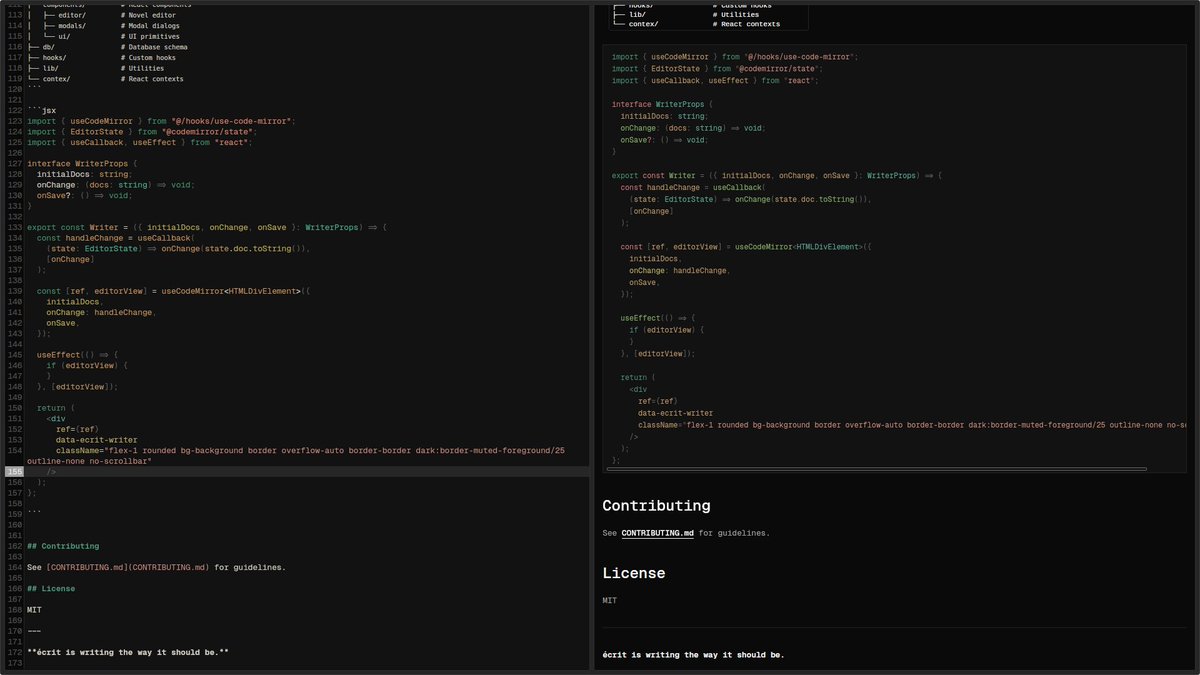Click 'hooks/ # Custom hooks' line in editor

point(103,58)
